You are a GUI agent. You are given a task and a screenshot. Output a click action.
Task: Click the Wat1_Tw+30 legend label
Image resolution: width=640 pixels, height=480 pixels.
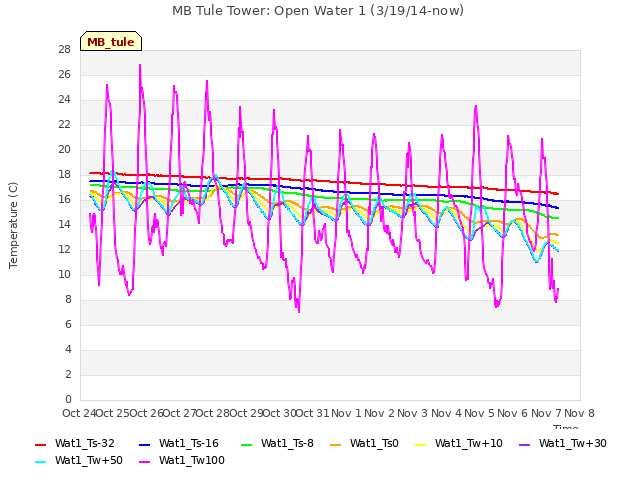[573, 443]
